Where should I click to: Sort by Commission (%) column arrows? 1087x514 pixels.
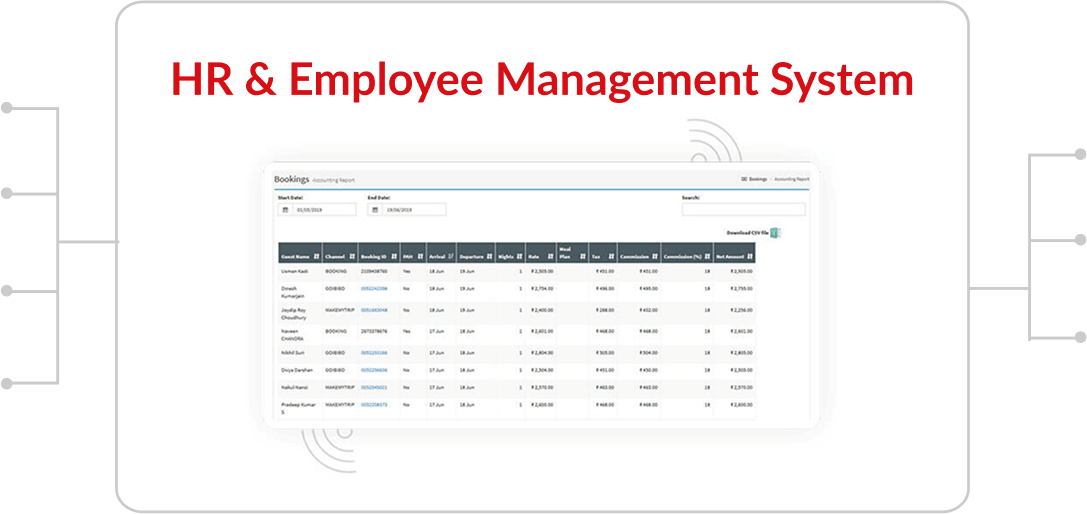point(707,257)
